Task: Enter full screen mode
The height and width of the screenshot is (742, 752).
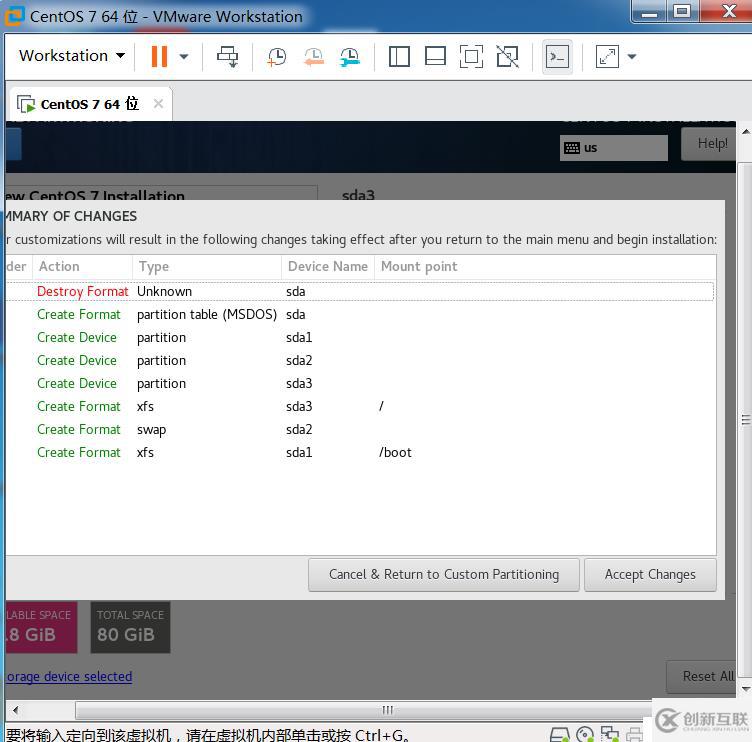Action: pos(471,57)
